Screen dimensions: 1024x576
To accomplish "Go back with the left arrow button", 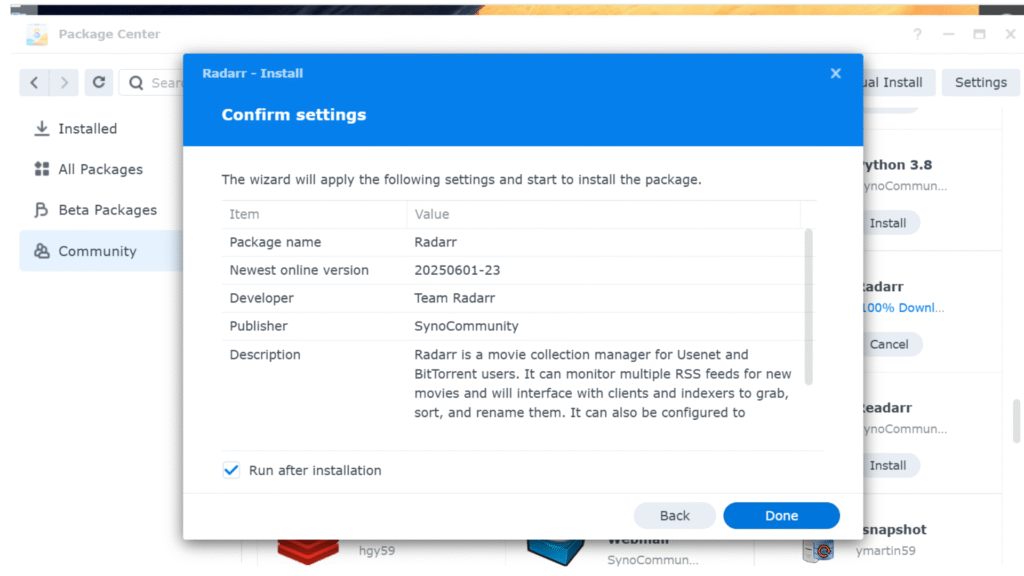I will tap(34, 82).
